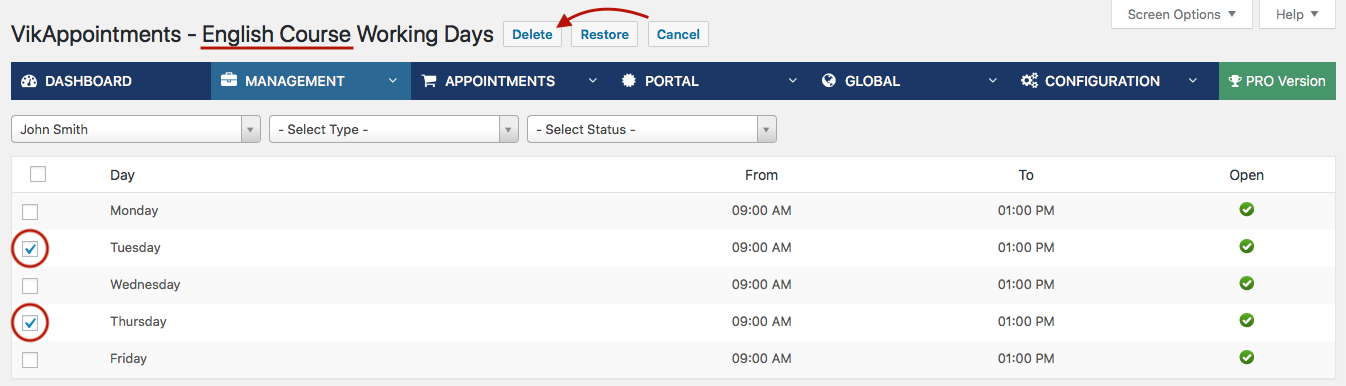Tick the select-all checkbox in header
The image size is (1346, 386).
pyautogui.click(x=38, y=174)
